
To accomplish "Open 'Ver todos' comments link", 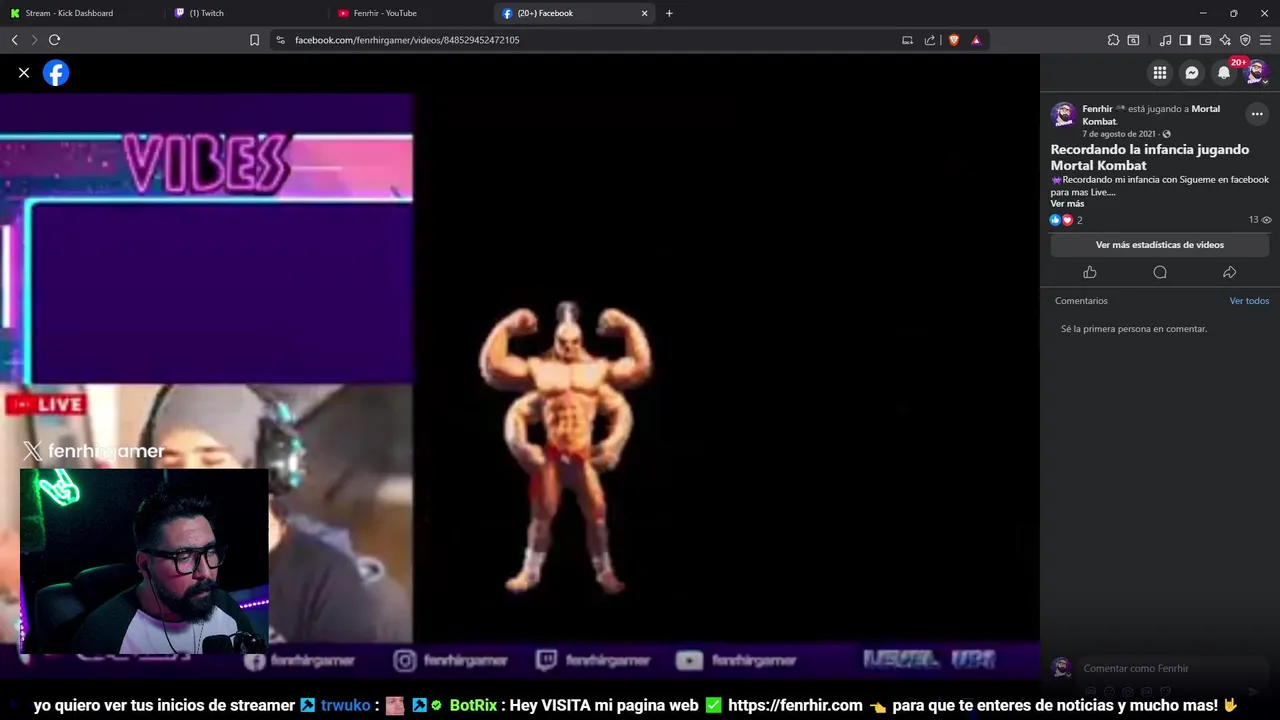I will pos(1249,301).
